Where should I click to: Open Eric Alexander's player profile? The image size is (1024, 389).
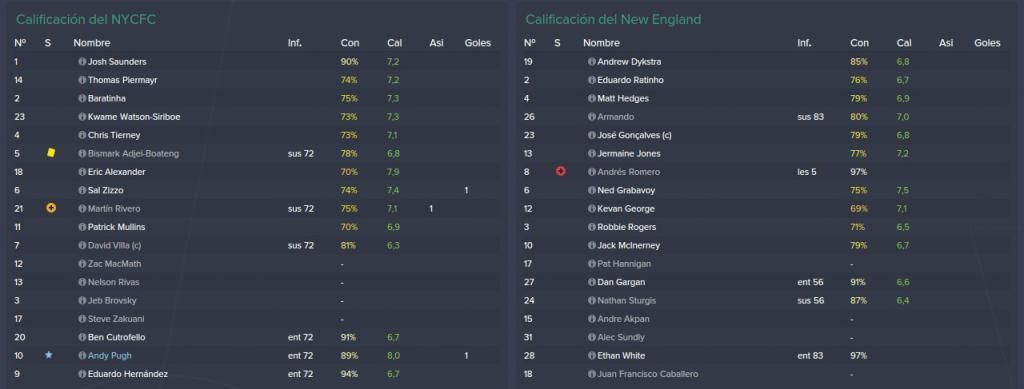[116, 172]
